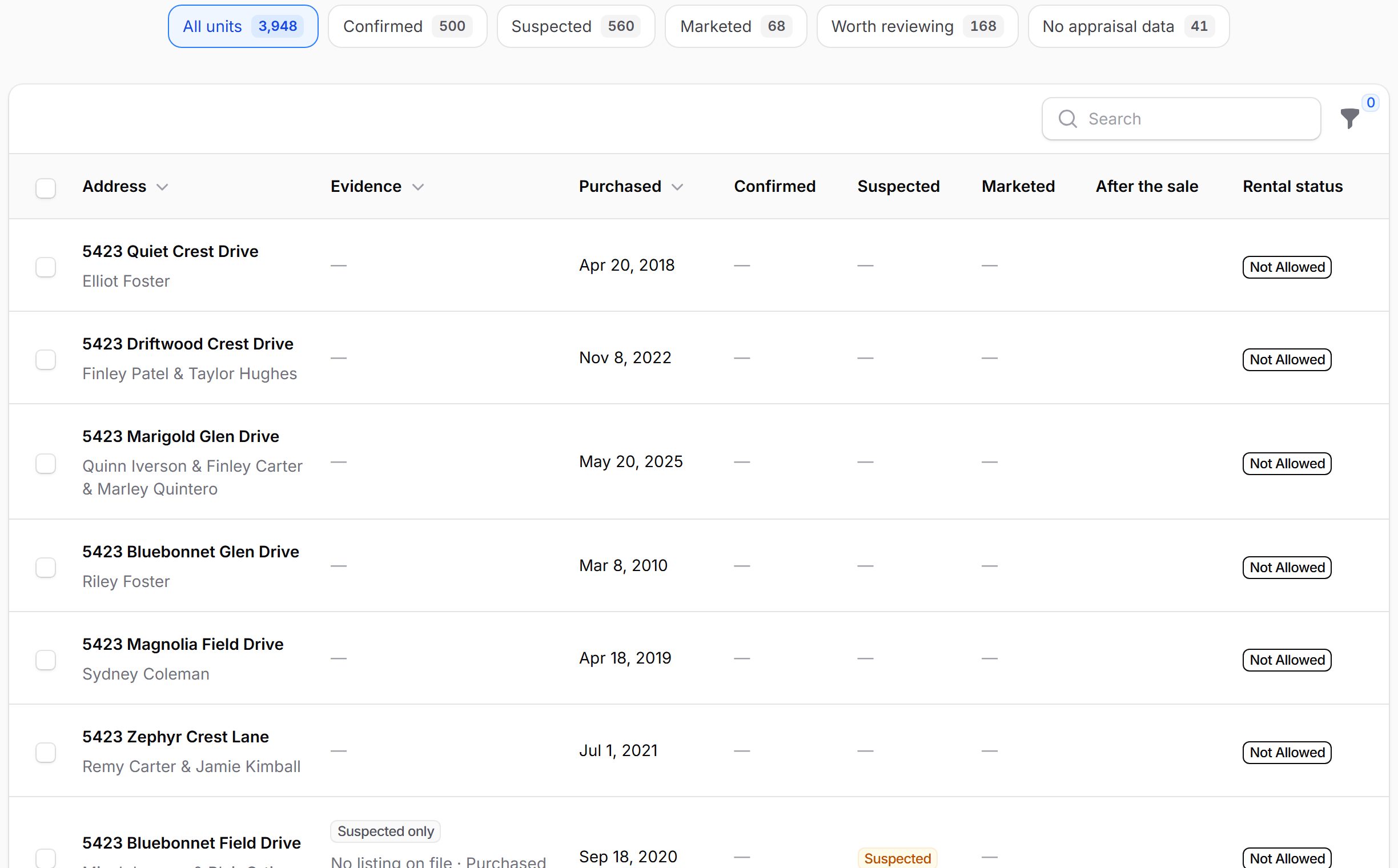Open the 5423 Magnolia Field Drive address

tap(183, 644)
